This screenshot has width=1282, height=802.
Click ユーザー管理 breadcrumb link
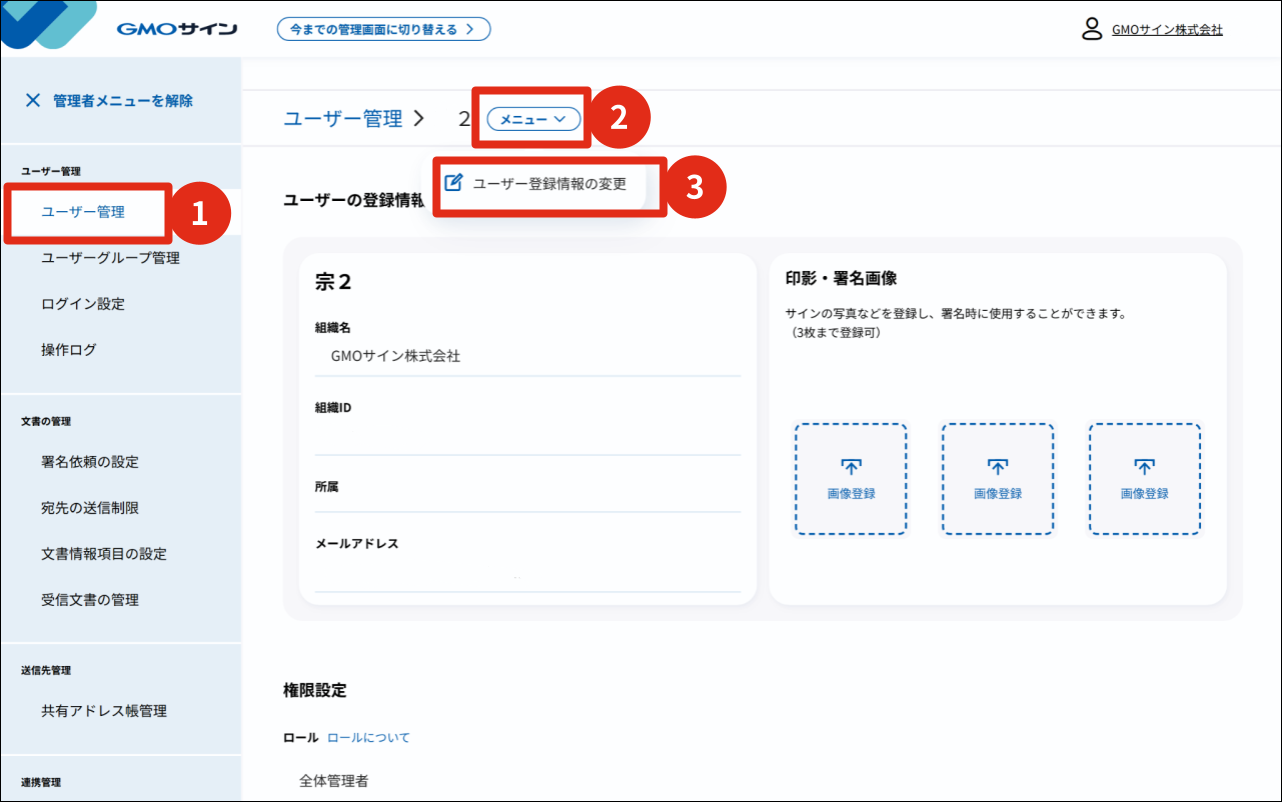[x=343, y=119]
